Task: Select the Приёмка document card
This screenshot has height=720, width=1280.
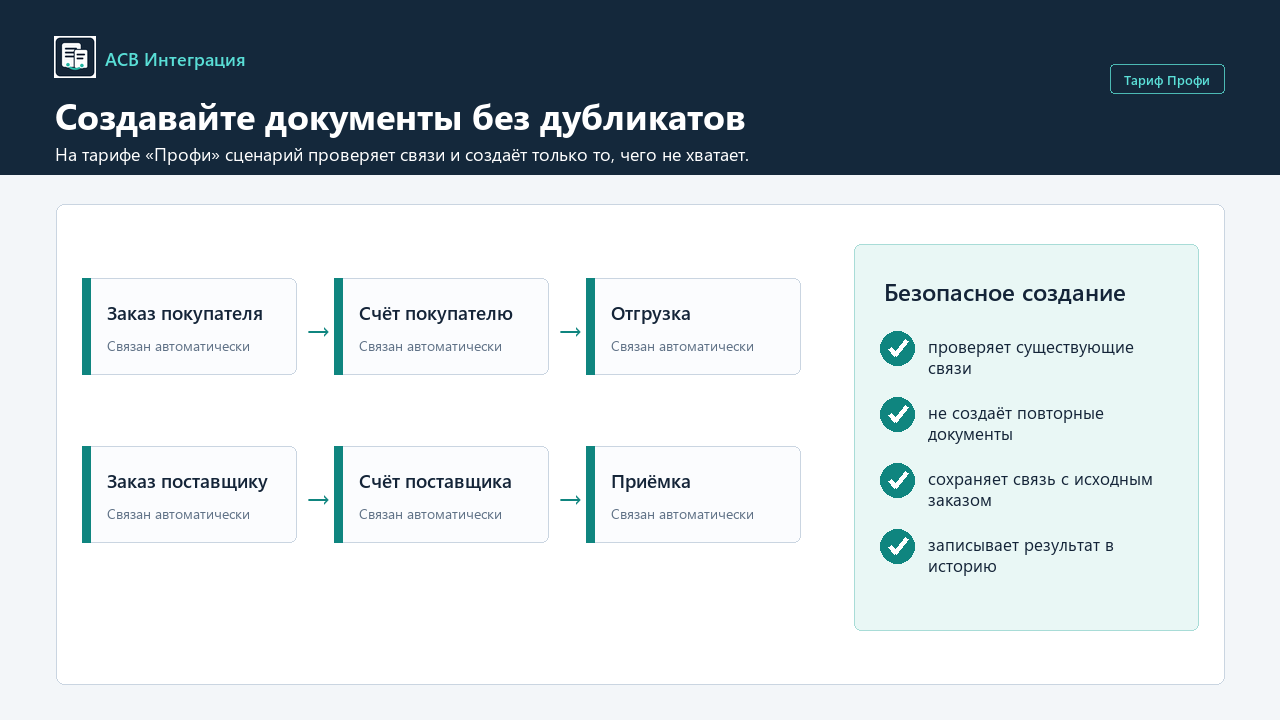Action: point(693,495)
